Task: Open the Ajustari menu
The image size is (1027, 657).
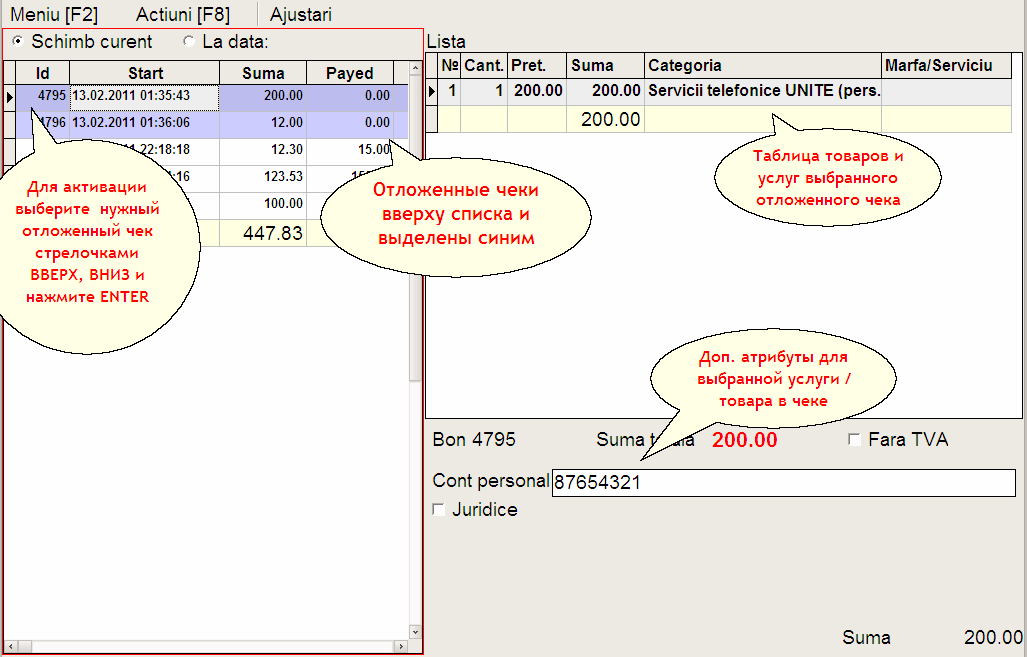Action: click(301, 14)
